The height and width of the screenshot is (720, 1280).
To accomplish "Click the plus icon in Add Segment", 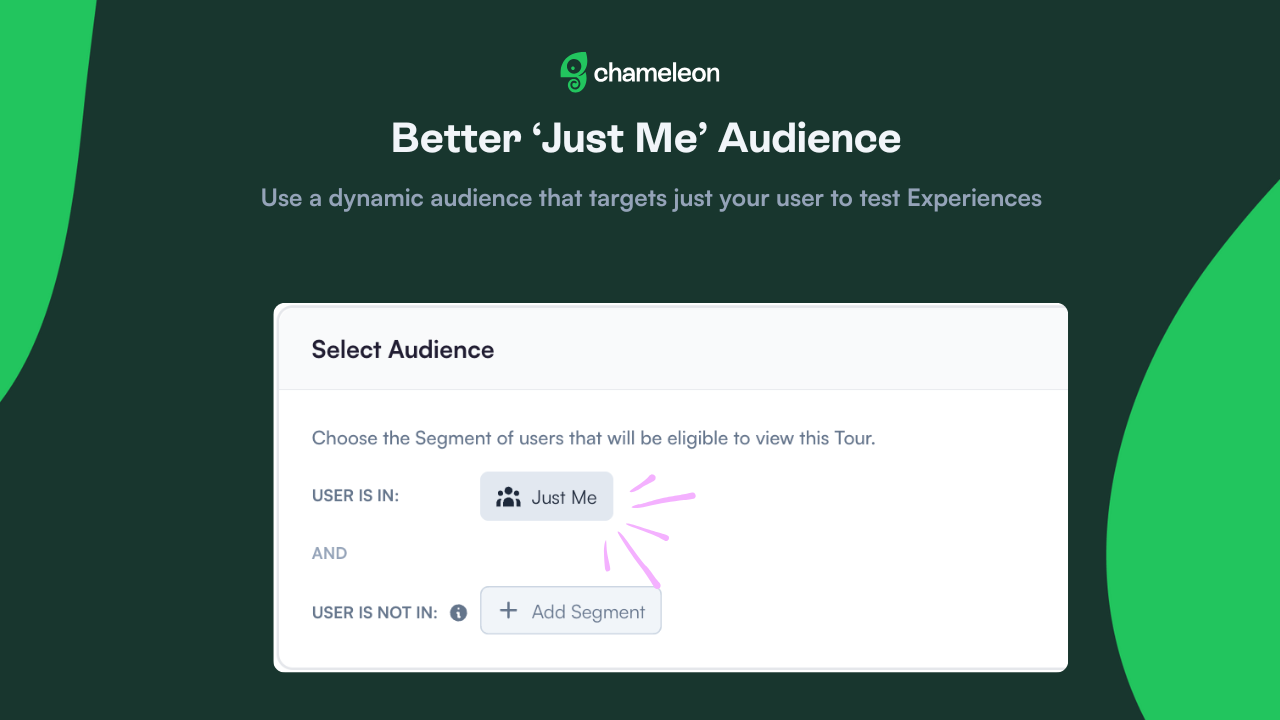I will tap(508, 610).
